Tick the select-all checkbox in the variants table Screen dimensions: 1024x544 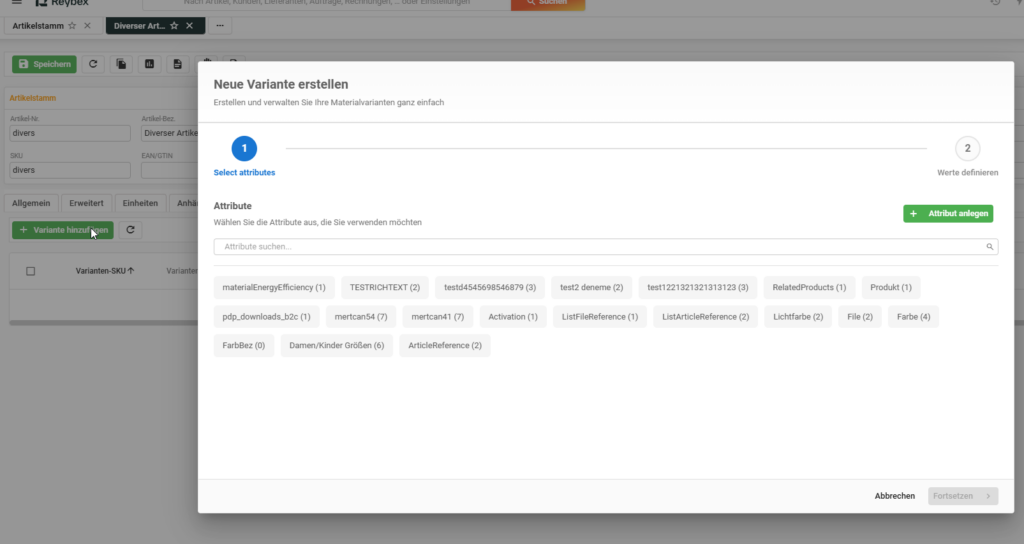[31, 271]
